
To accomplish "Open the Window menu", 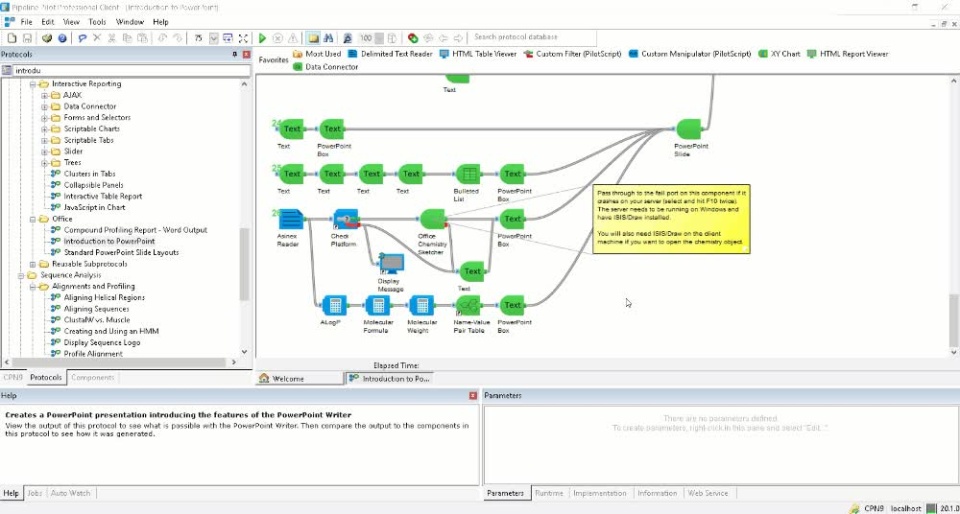I will click(130, 22).
